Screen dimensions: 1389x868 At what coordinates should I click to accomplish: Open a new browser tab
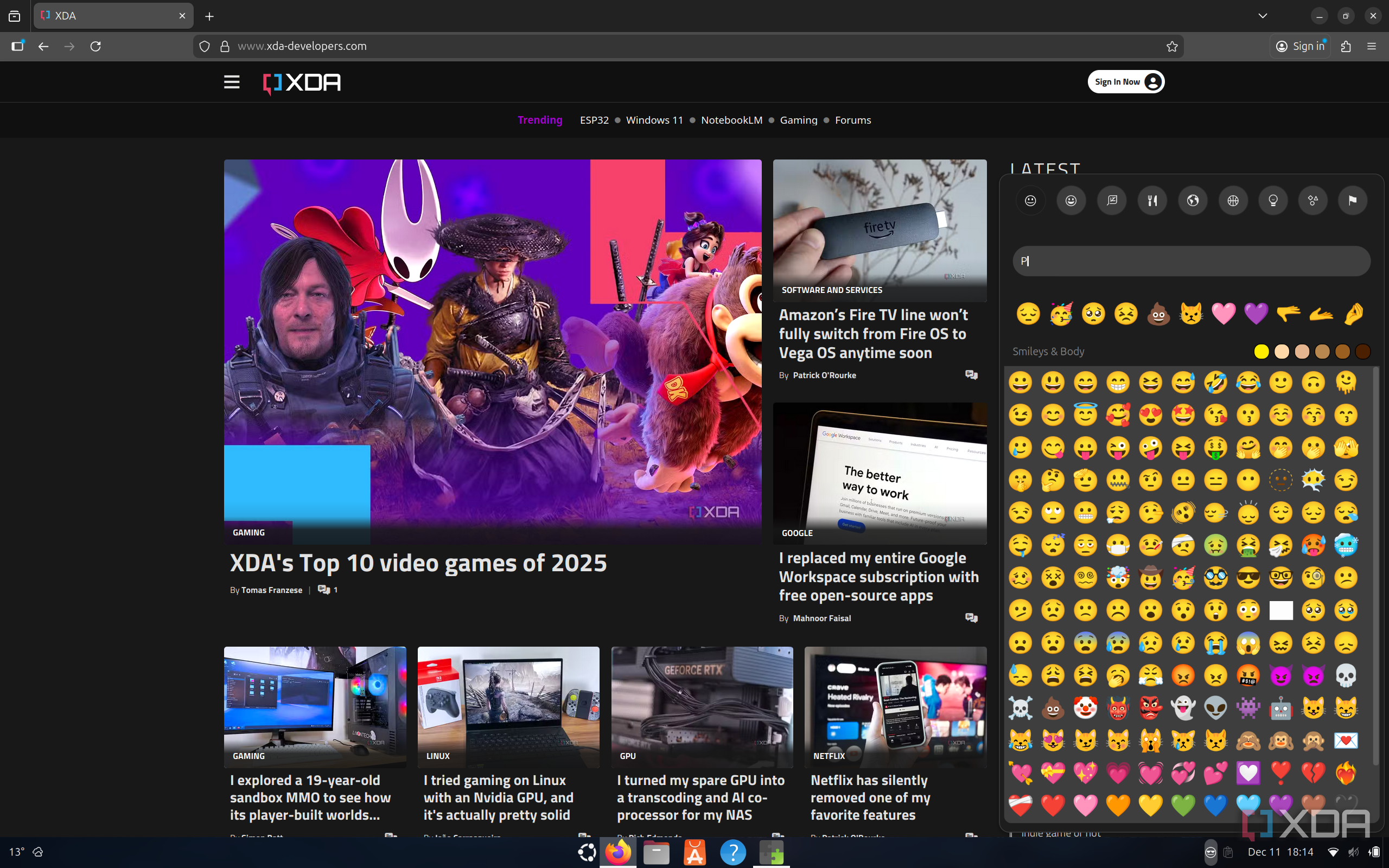pyautogui.click(x=209, y=16)
